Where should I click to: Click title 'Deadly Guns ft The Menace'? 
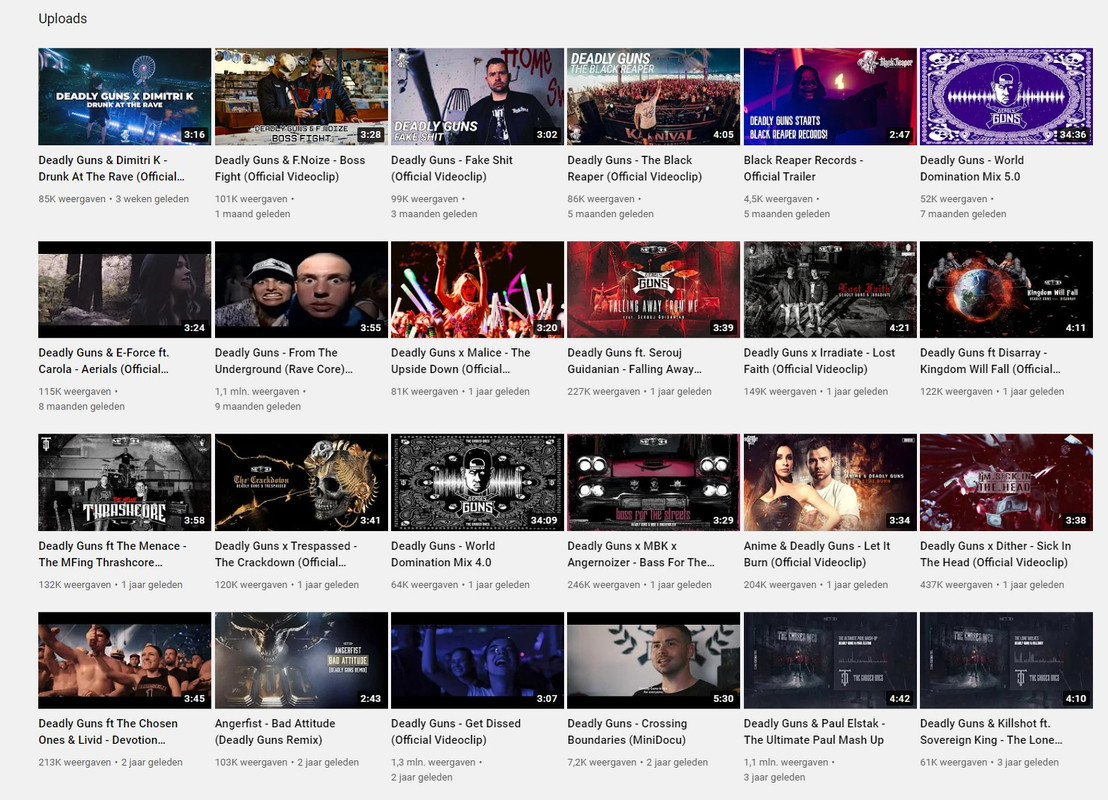point(112,554)
